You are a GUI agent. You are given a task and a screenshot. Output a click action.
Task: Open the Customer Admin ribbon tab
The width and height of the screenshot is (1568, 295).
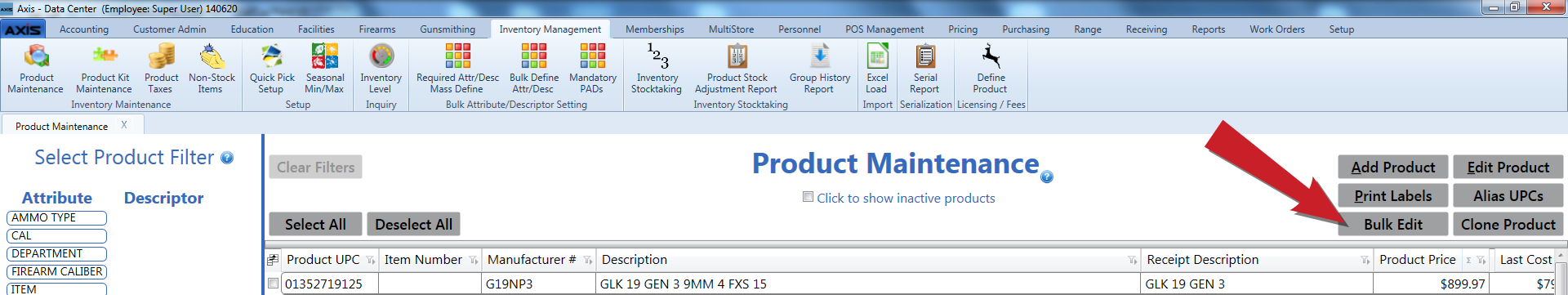point(170,29)
